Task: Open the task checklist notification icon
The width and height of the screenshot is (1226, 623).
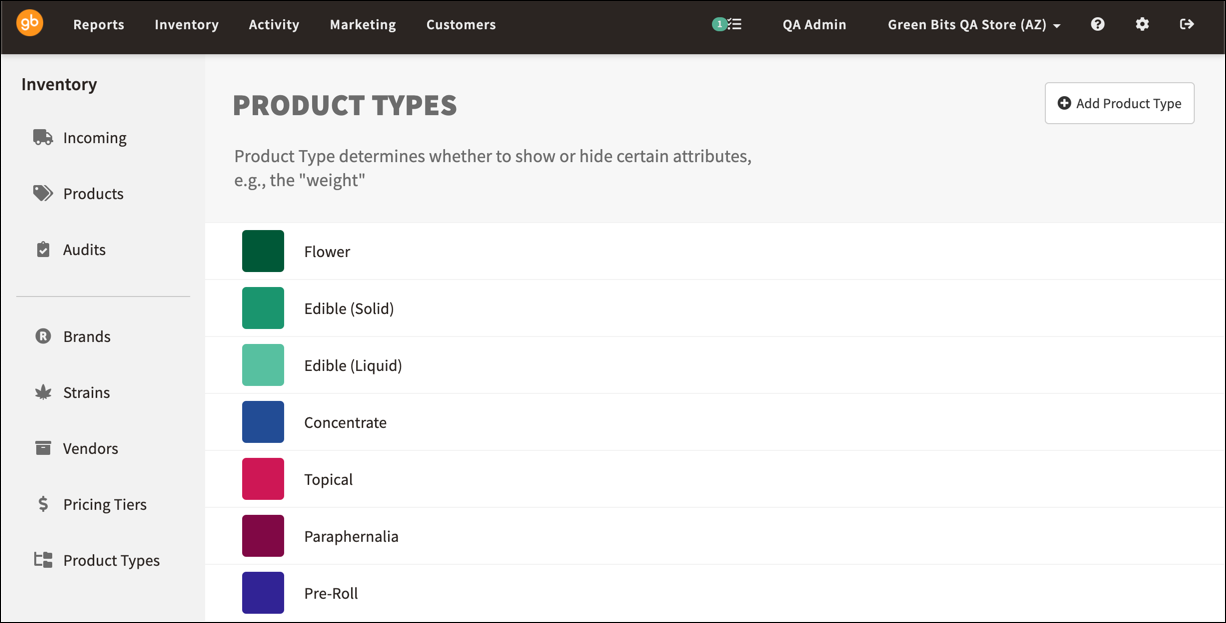Action: [727, 24]
